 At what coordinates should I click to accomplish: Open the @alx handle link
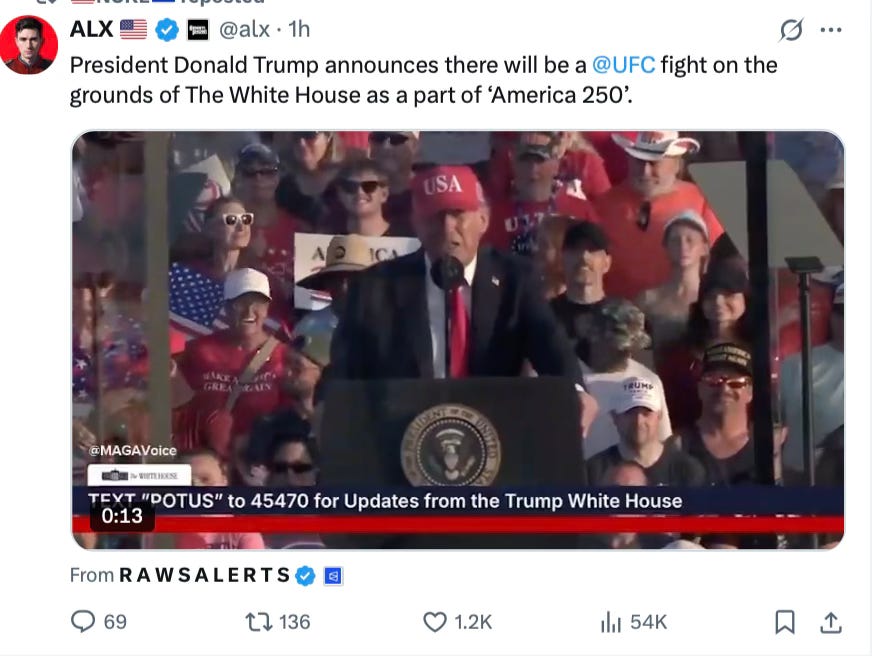click(x=245, y=29)
